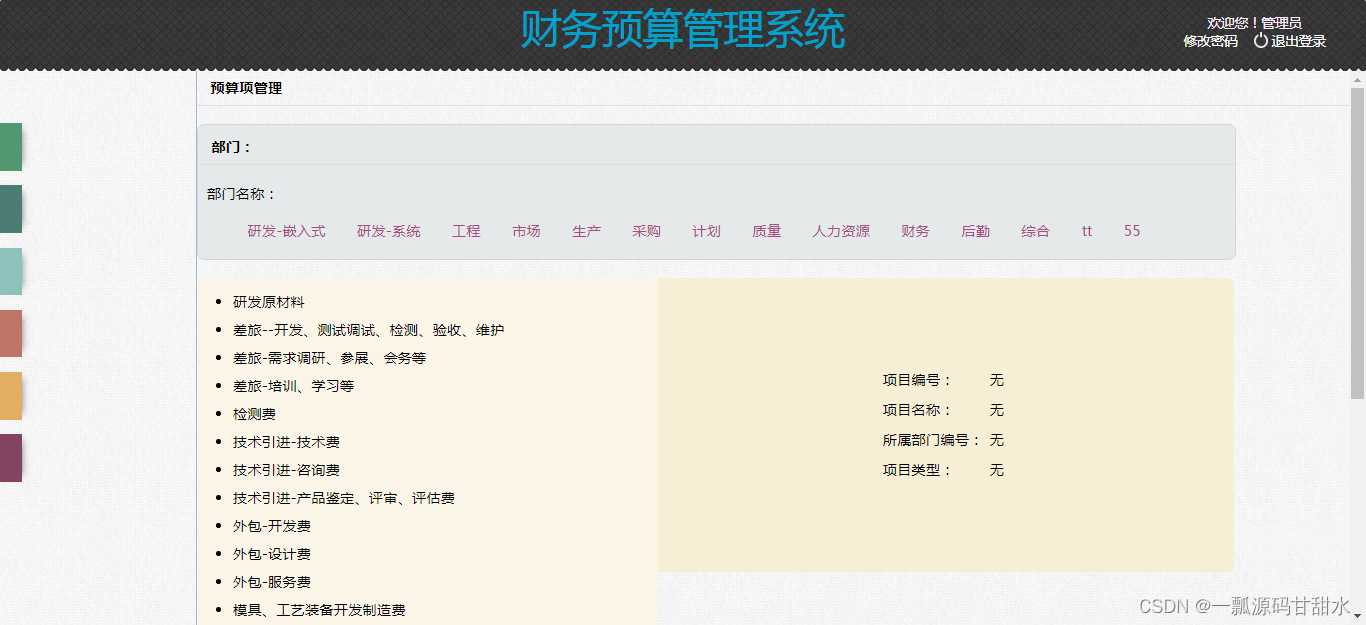1366x625 pixels.
Task: Select item 技术引进-产品鉴定、评审、评估费
Action: pos(344,498)
